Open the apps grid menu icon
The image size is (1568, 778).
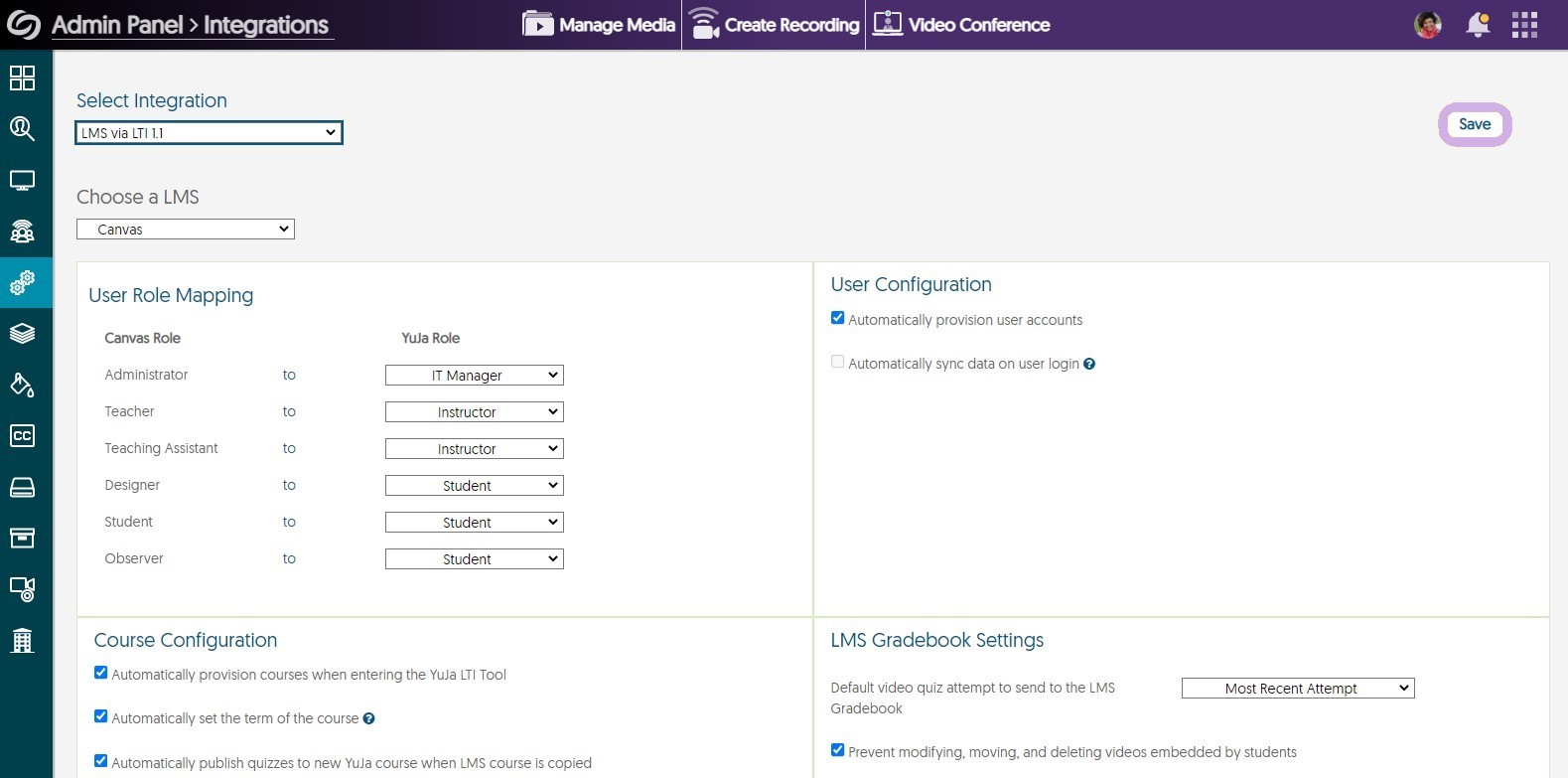coord(1524,25)
